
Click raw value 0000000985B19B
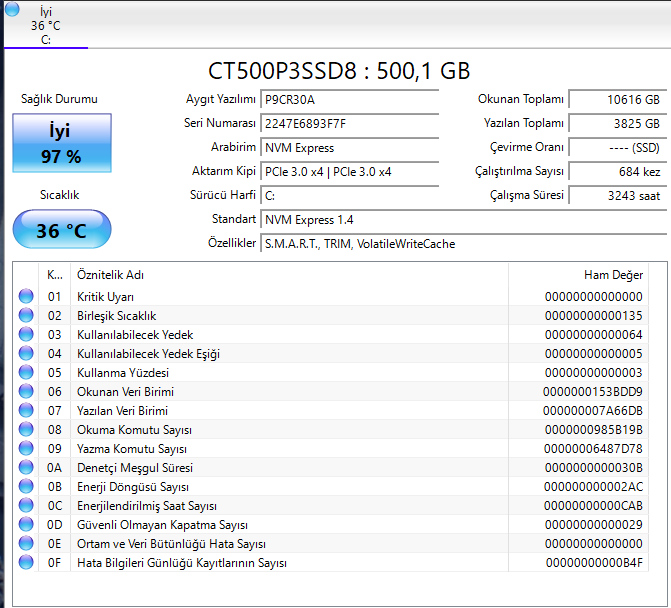click(594, 430)
